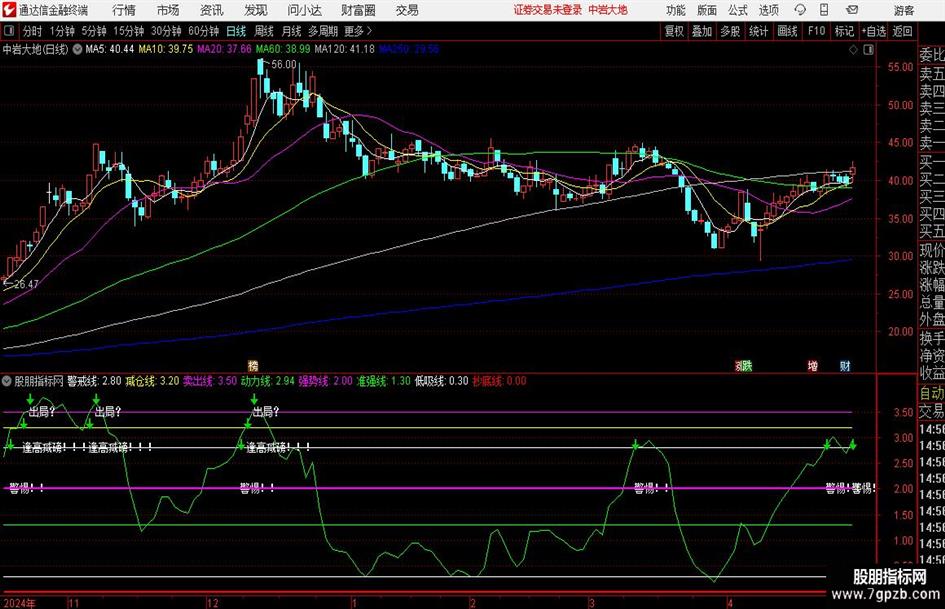The height and width of the screenshot is (609, 945).
Task: Open the 财富圈 menu
Action: pos(358,10)
